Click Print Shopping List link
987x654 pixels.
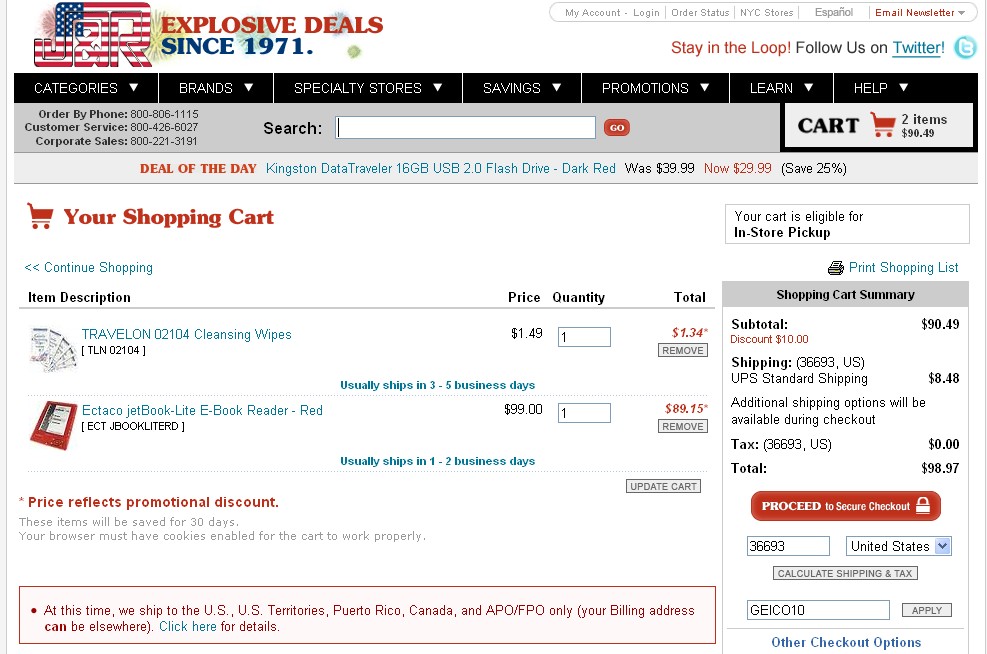(903, 268)
